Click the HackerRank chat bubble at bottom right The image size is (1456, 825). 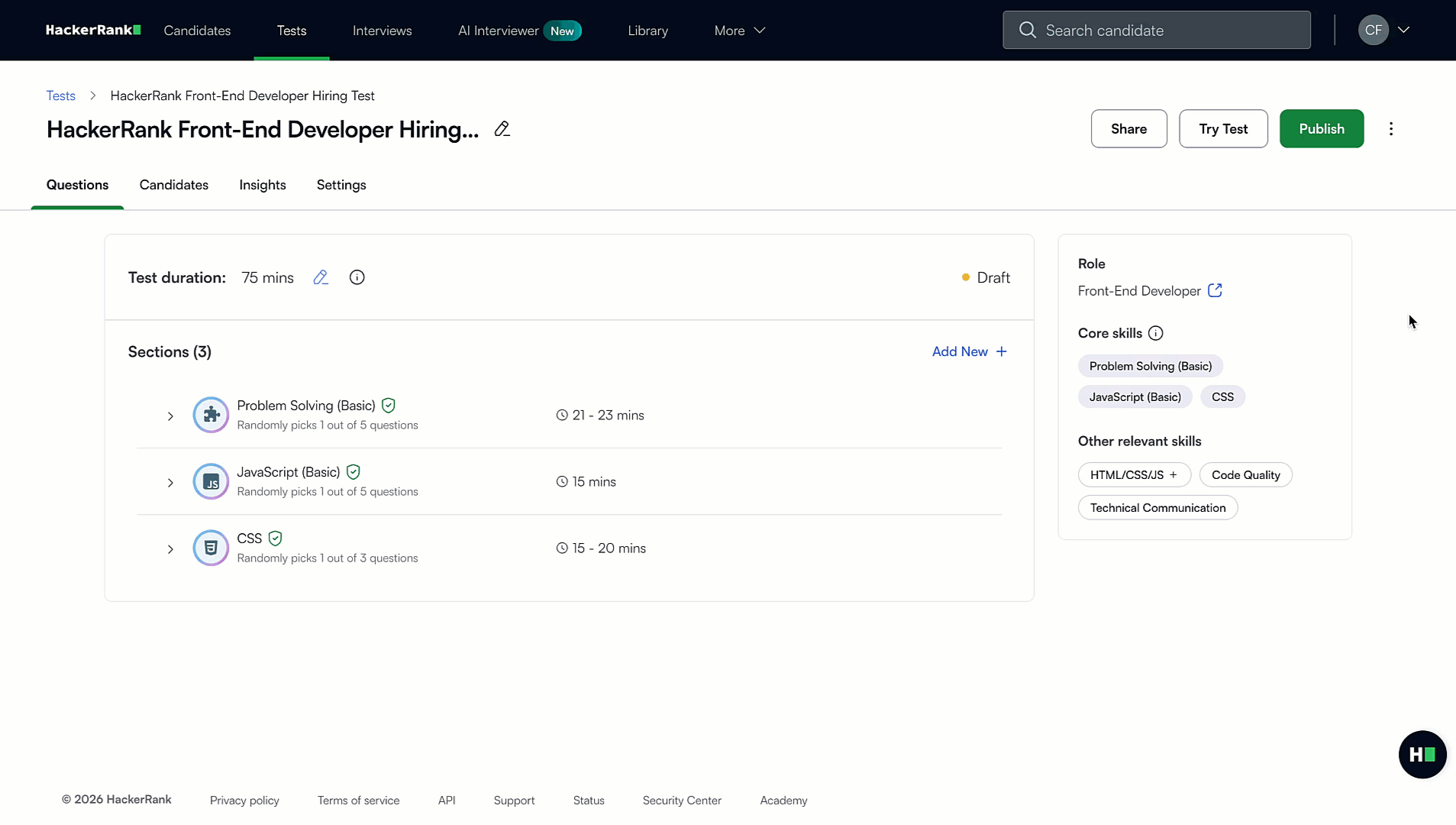1421,754
